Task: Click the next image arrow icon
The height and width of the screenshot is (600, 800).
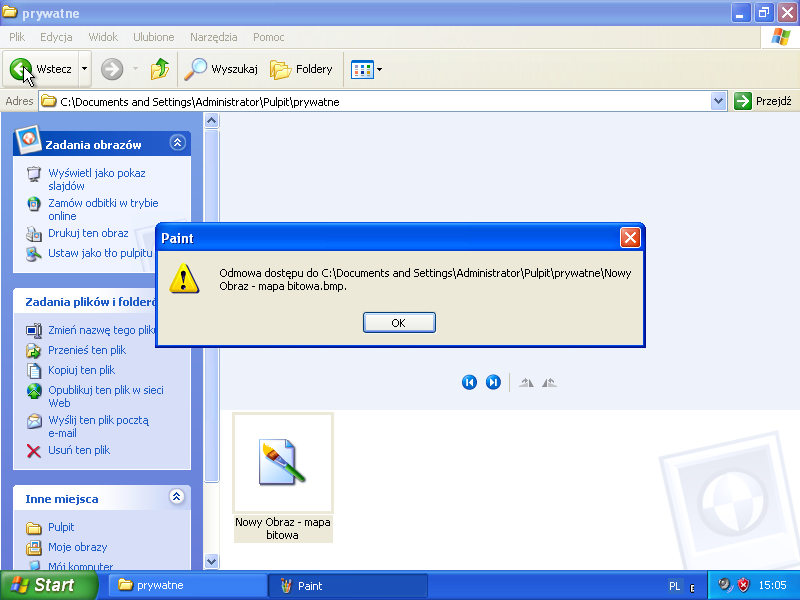Action: click(493, 382)
